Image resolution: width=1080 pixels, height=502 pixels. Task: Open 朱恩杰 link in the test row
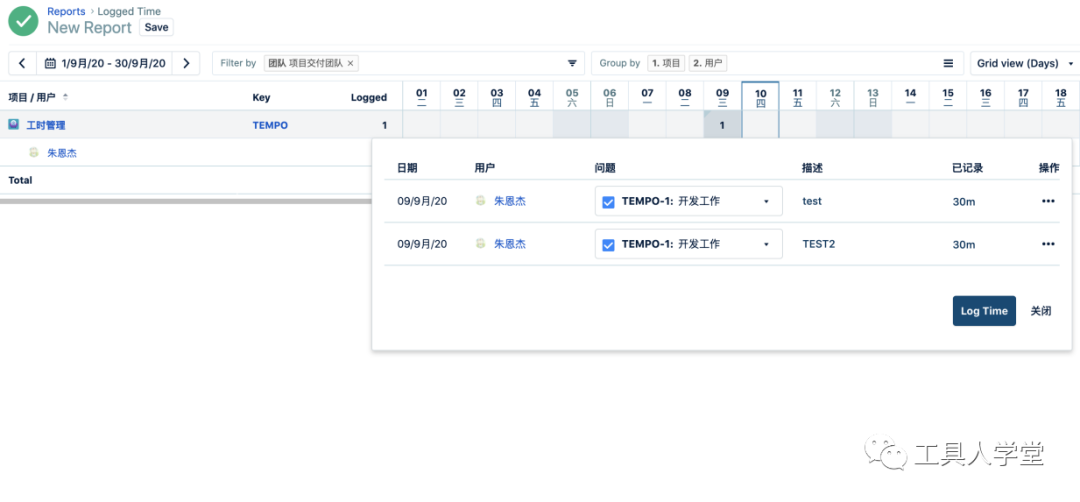[x=510, y=202]
